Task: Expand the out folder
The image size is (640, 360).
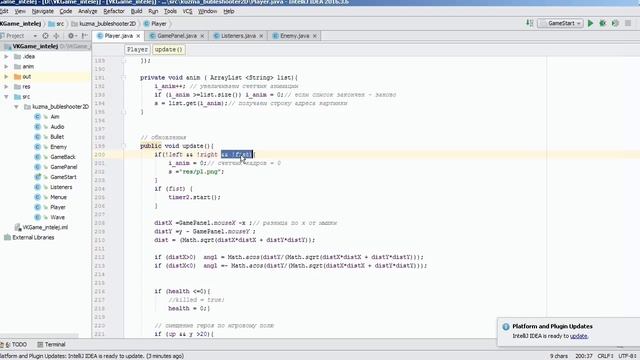Action: click(6, 76)
